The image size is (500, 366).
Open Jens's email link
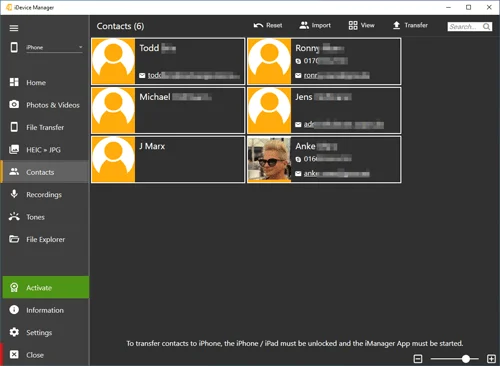tap(344, 124)
